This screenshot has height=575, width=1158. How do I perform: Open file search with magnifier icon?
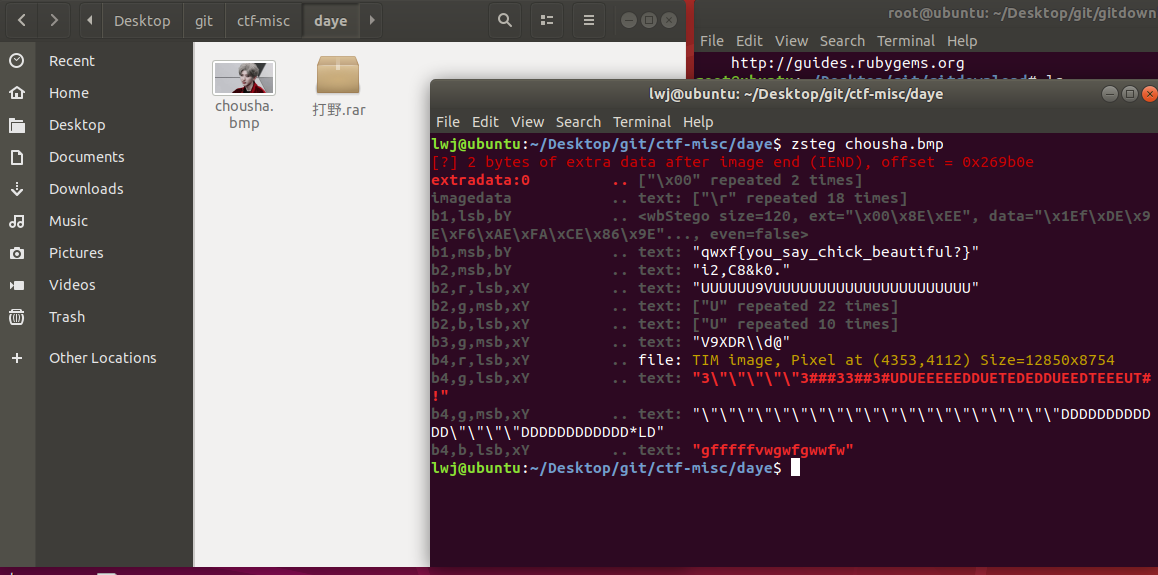(x=505, y=21)
